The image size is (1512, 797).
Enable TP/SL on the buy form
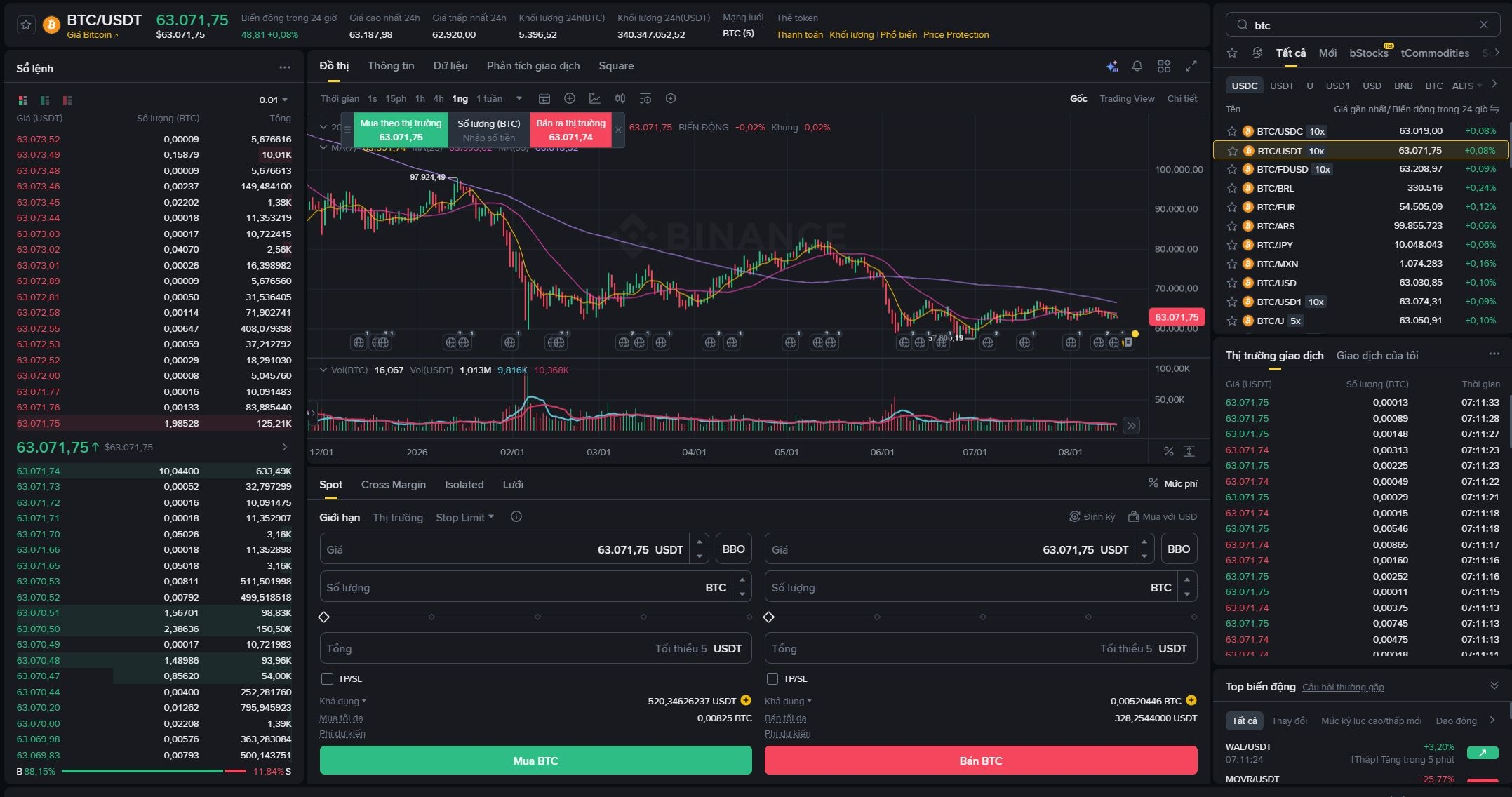pyautogui.click(x=327, y=678)
